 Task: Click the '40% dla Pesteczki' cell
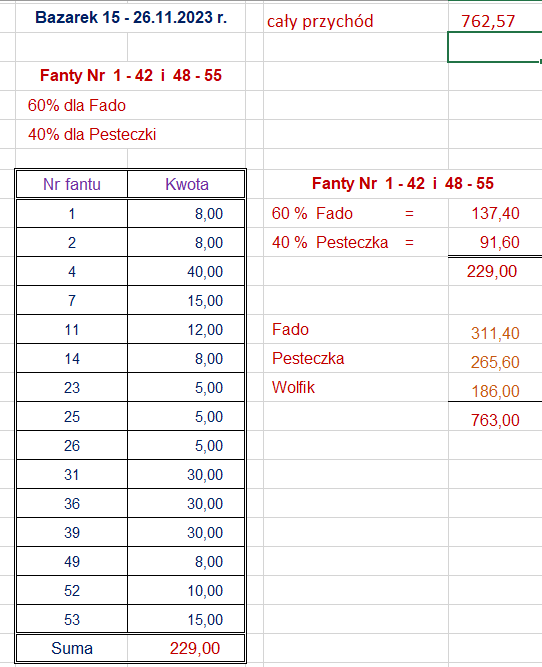(131, 134)
